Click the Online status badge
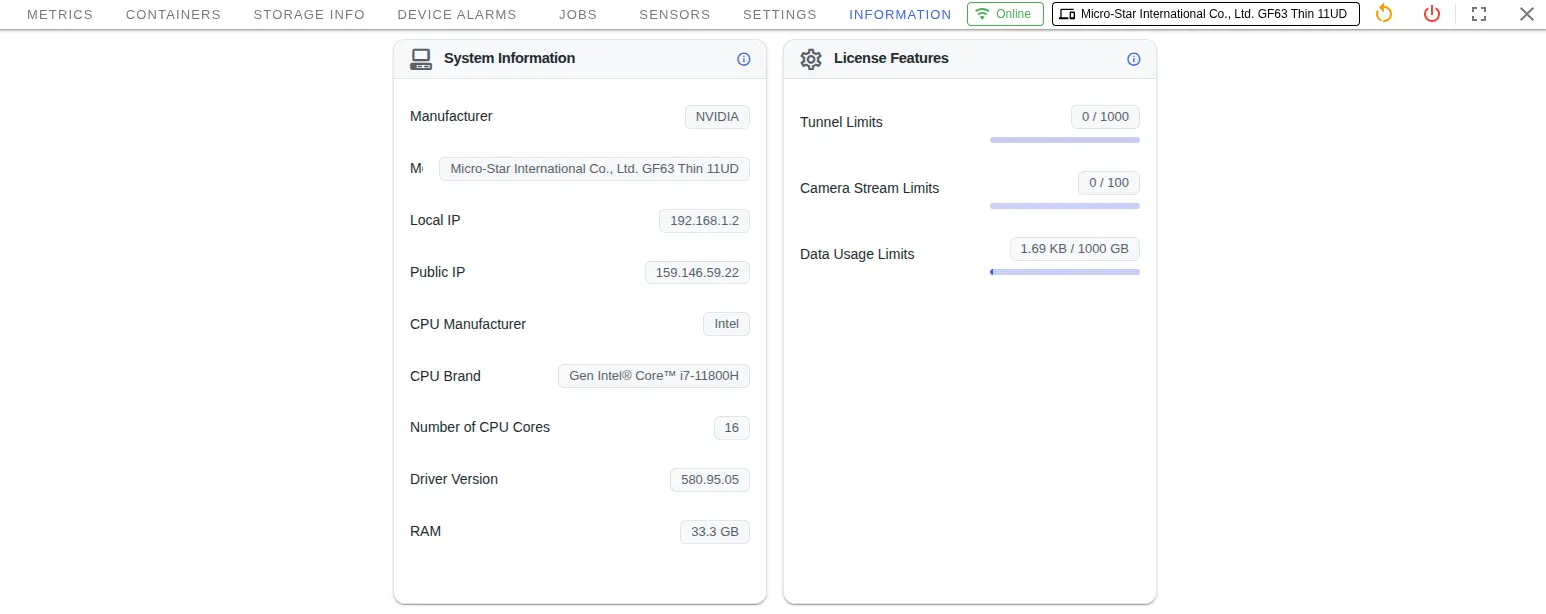The width and height of the screenshot is (1546, 614). tap(1005, 14)
